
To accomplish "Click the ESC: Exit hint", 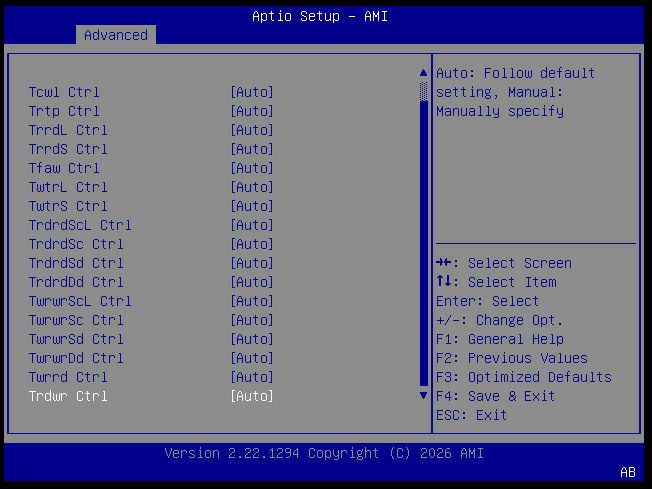I will tap(471, 415).
